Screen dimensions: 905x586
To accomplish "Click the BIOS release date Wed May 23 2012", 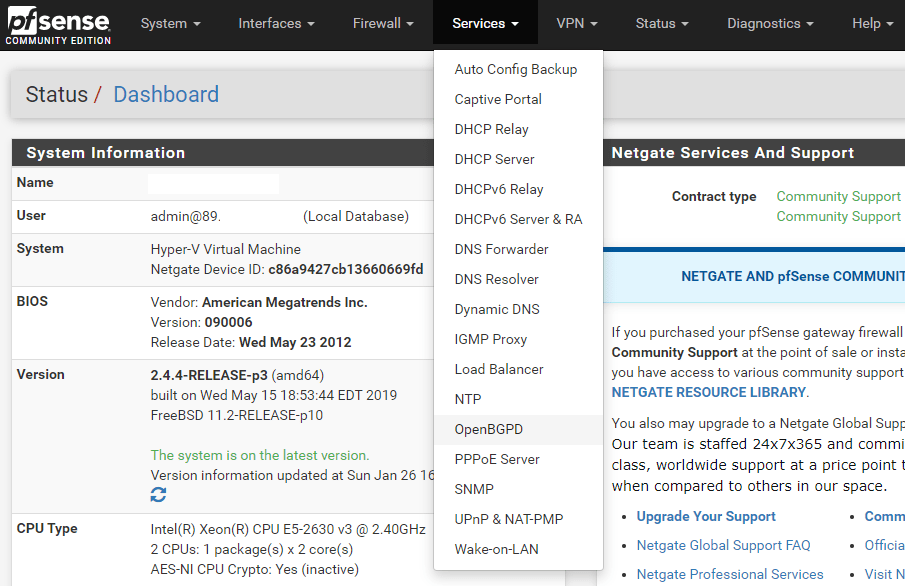I will (295, 342).
